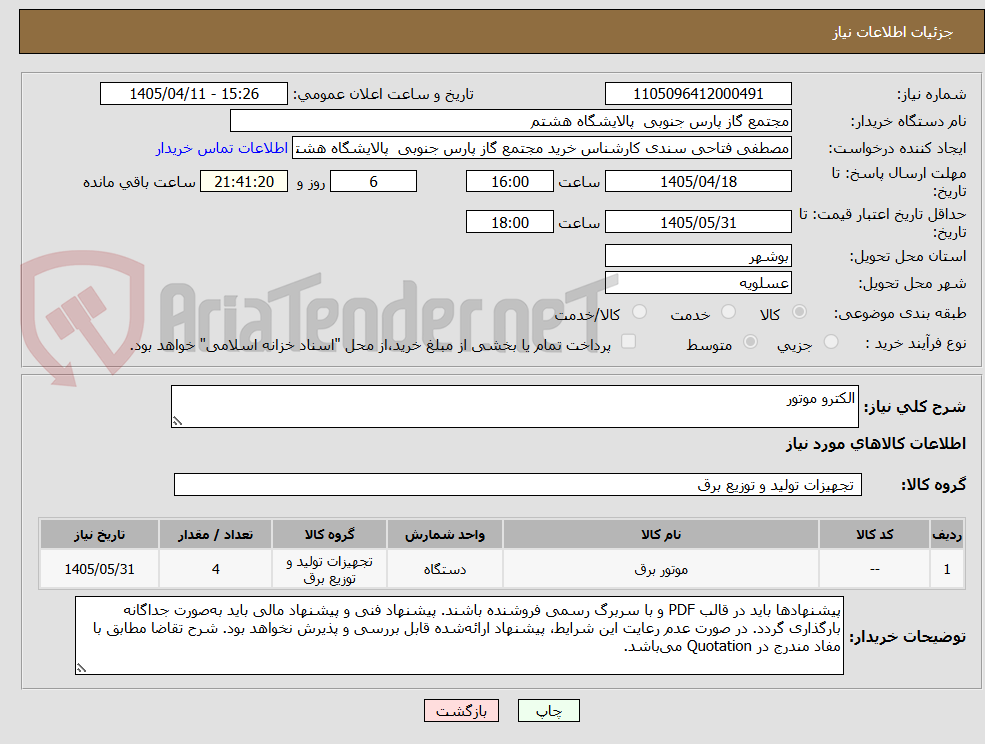Click the announcement date field 1405/04/11 - 15:26
The image size is (985, 744).
click(x=193, y=94)
